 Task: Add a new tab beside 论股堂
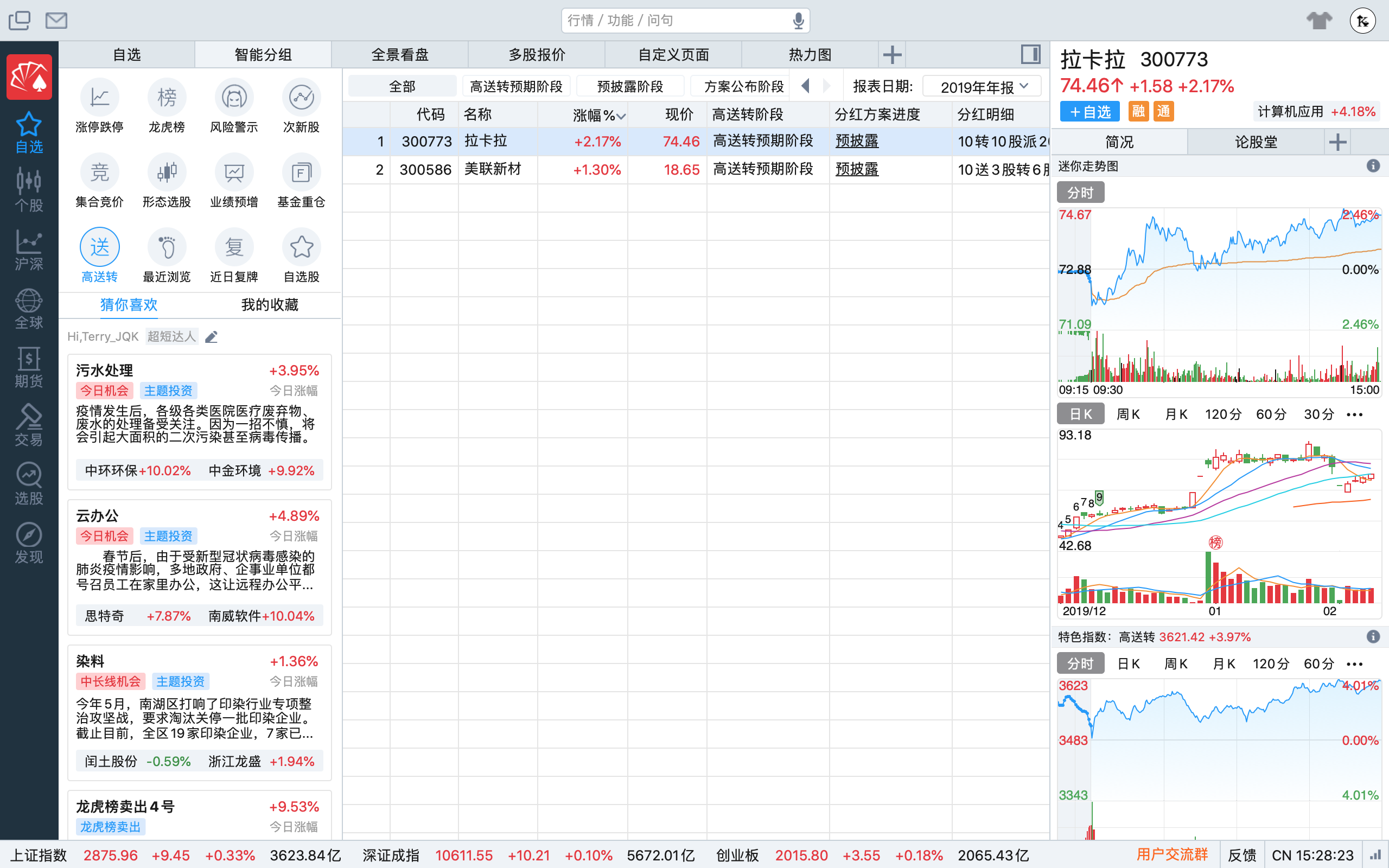point(1337,142)
